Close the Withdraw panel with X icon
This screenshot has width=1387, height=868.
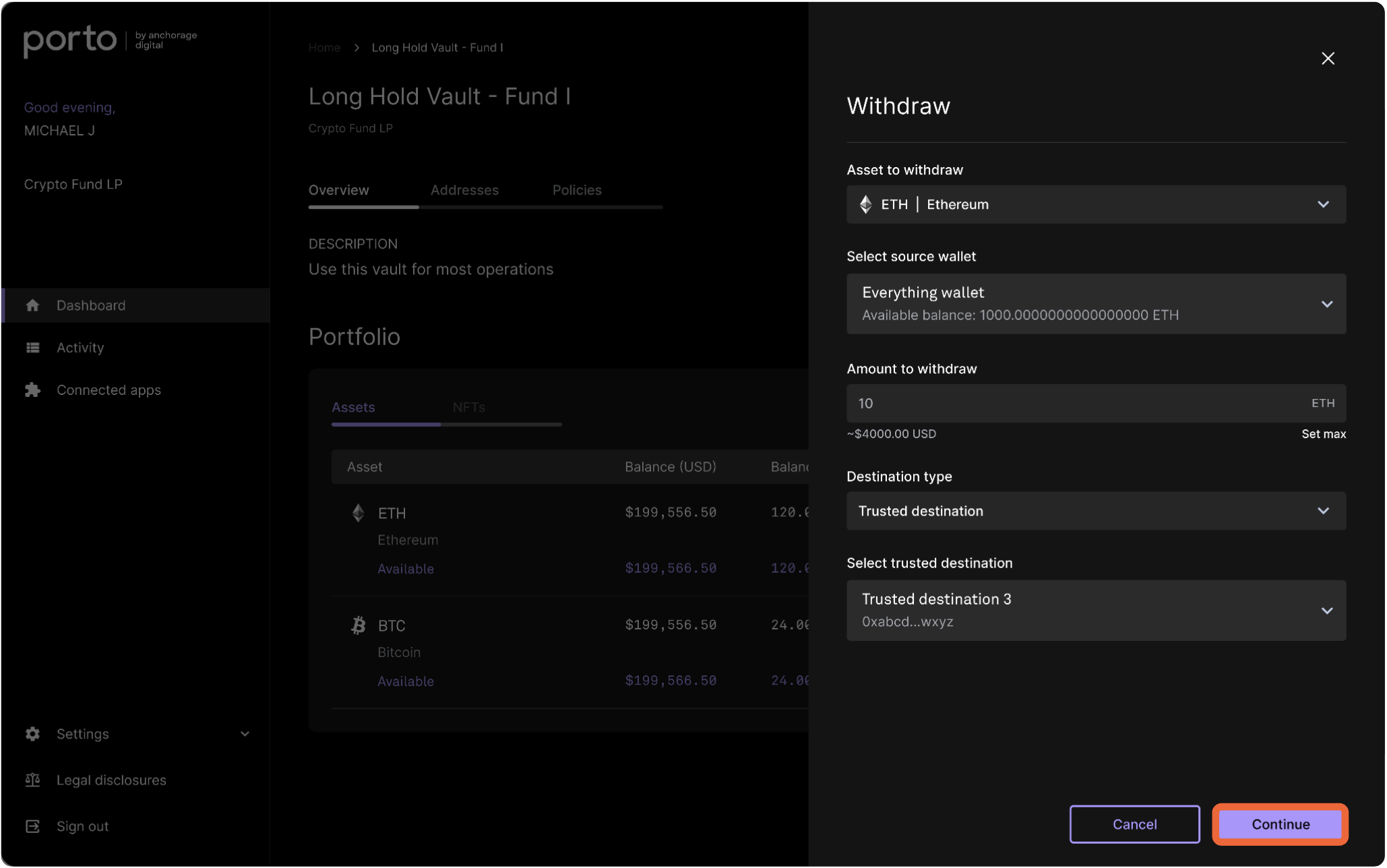(1328, 59)
